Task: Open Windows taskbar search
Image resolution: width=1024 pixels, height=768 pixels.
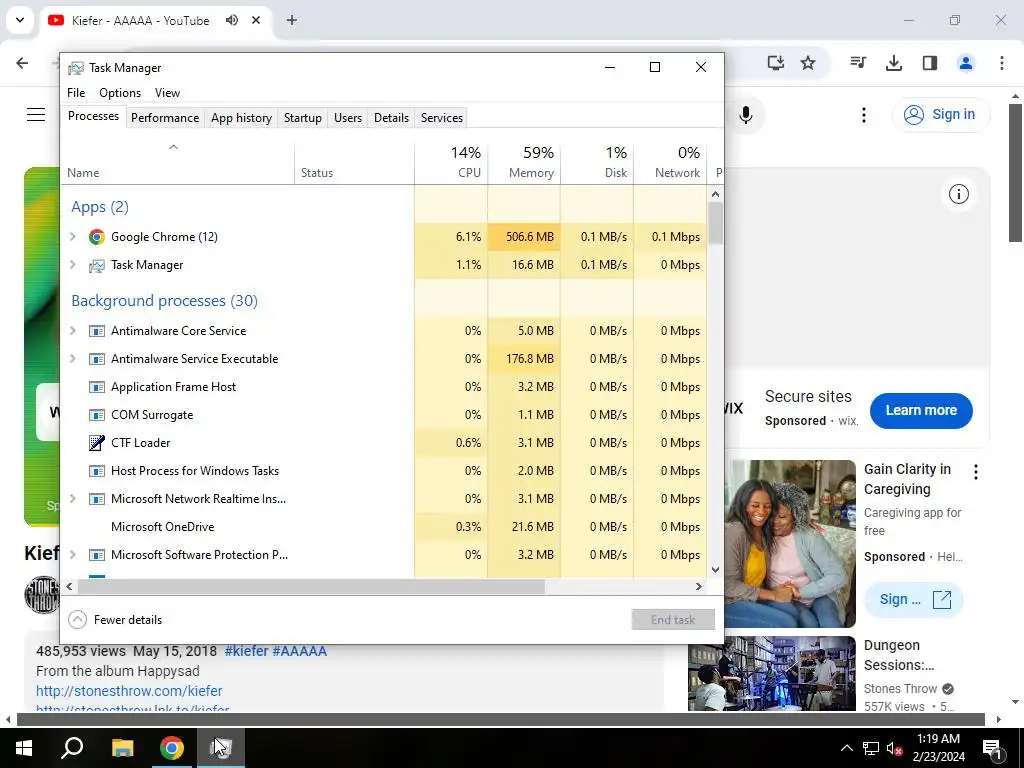Action: [72, 748]
